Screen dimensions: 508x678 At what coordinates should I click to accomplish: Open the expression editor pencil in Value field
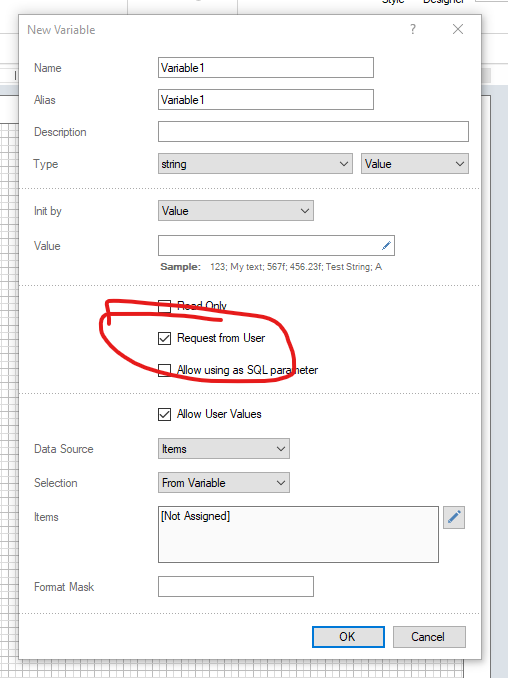(386, 246)
